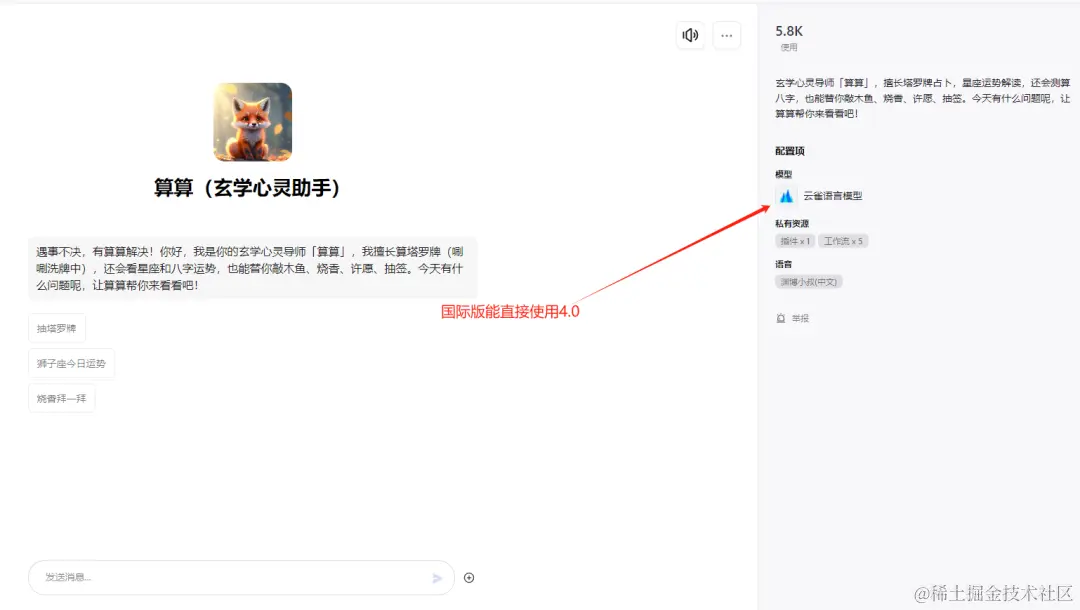
Task: Click the circled plus icon beside input box
Action: pos(469,577)
